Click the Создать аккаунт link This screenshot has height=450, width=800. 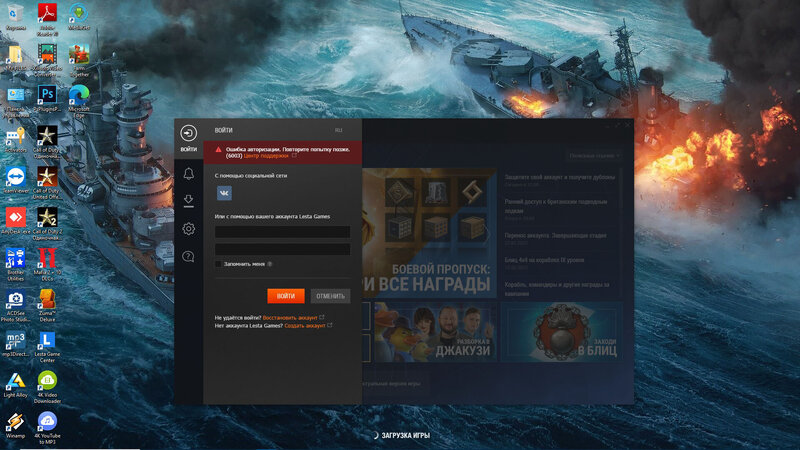point(305,326)
